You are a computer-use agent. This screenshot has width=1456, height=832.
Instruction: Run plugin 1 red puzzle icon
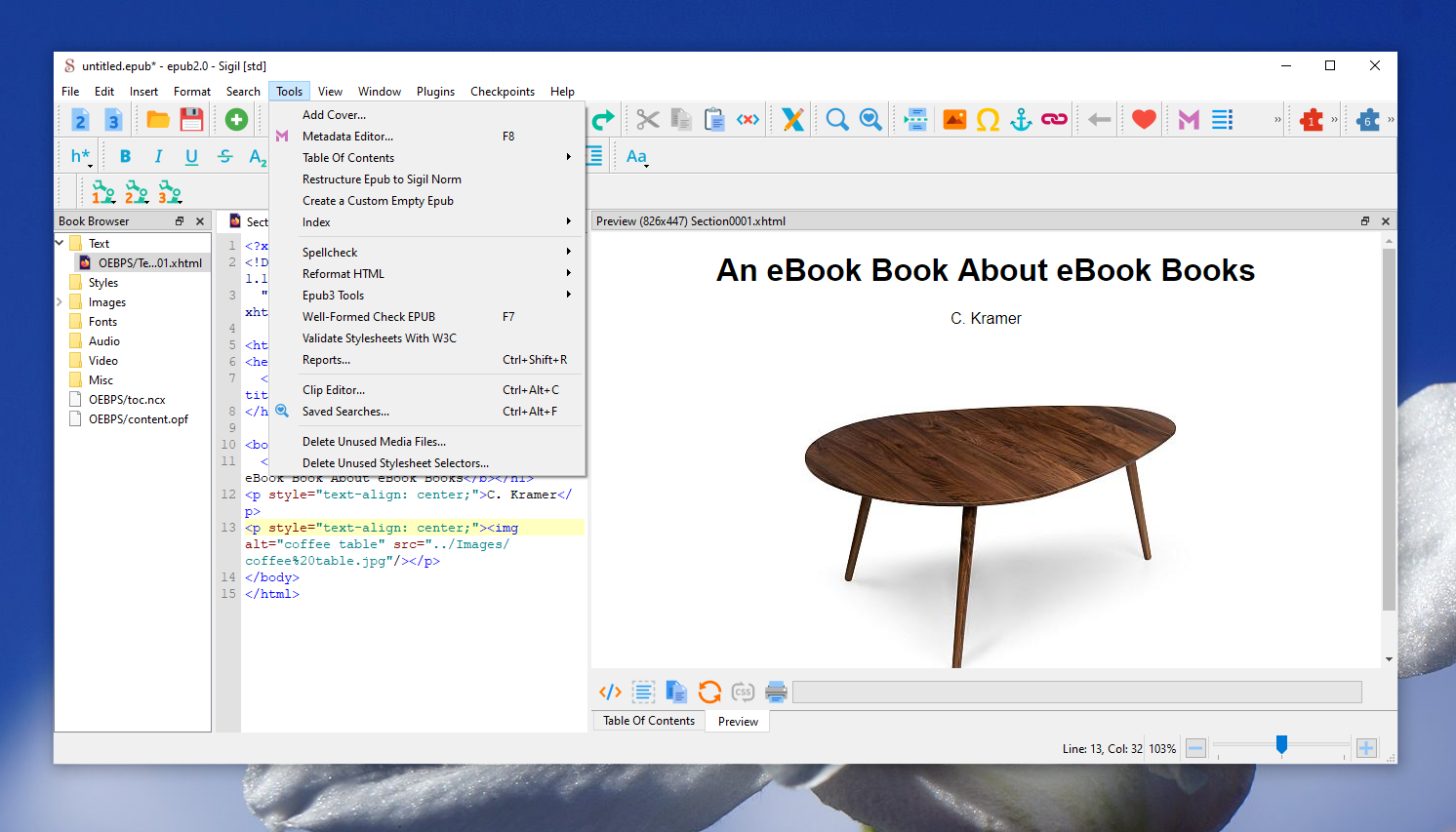point(1312,120)
